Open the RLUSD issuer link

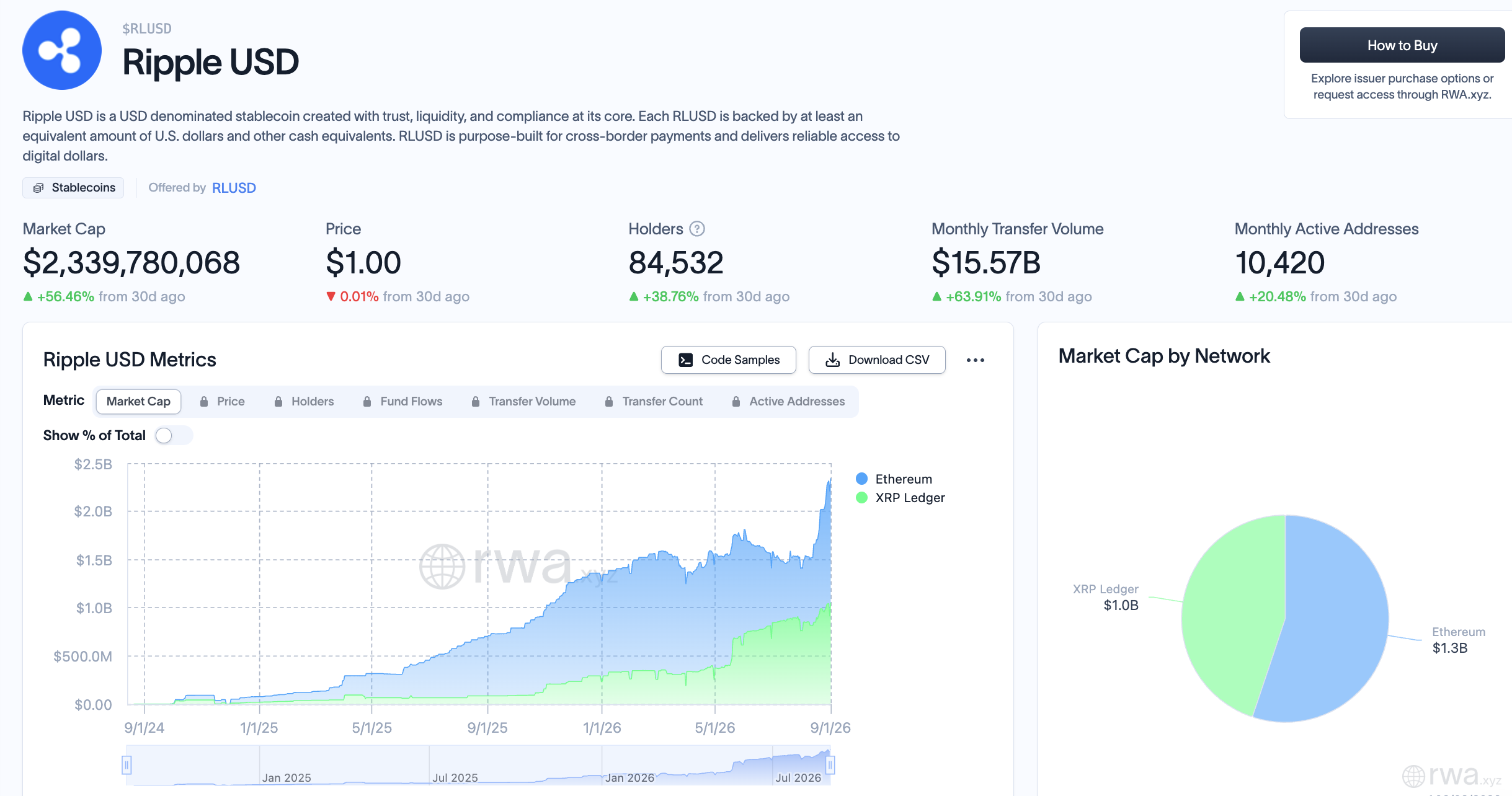click(234, 188)
